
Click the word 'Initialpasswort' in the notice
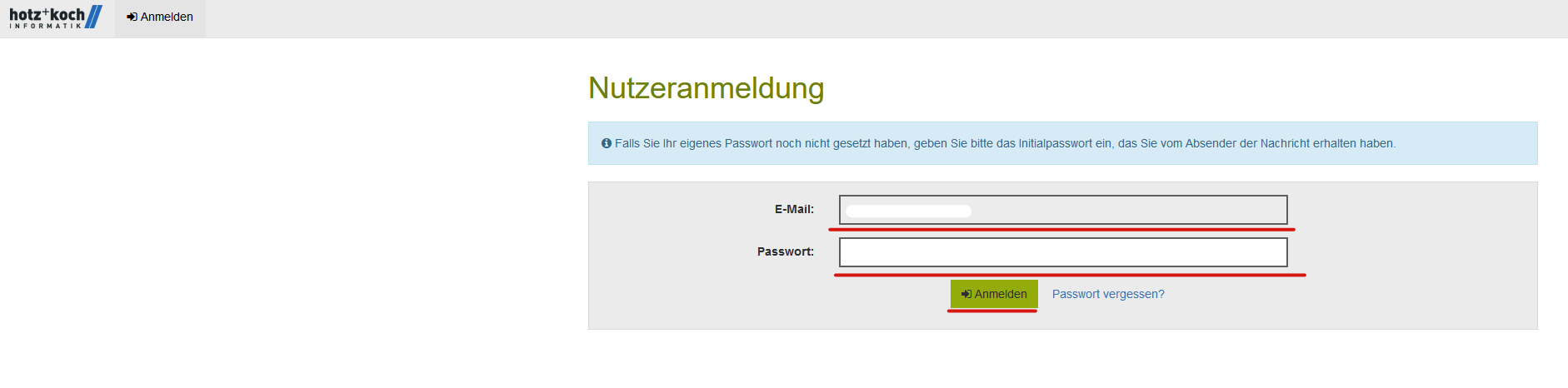point(1054,143)
